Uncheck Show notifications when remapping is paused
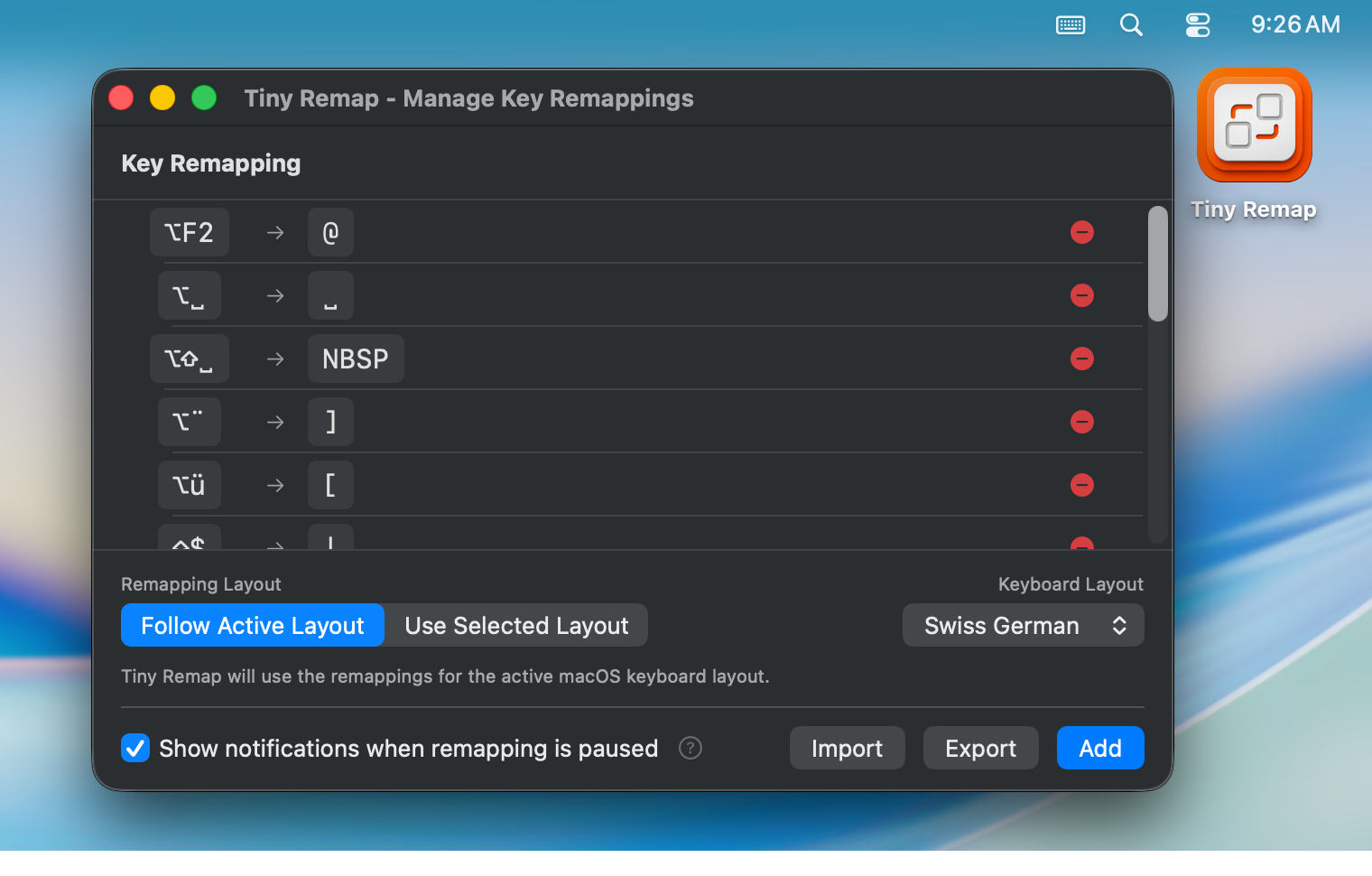This screenshot has width=1372, height=876. (x=135, y=748)
